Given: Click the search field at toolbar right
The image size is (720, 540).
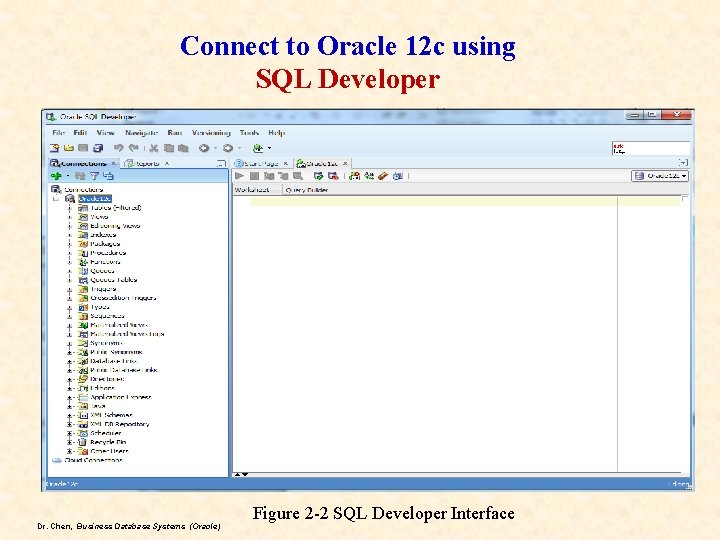Looking at the screenshot, I should (x=651, y=148).
